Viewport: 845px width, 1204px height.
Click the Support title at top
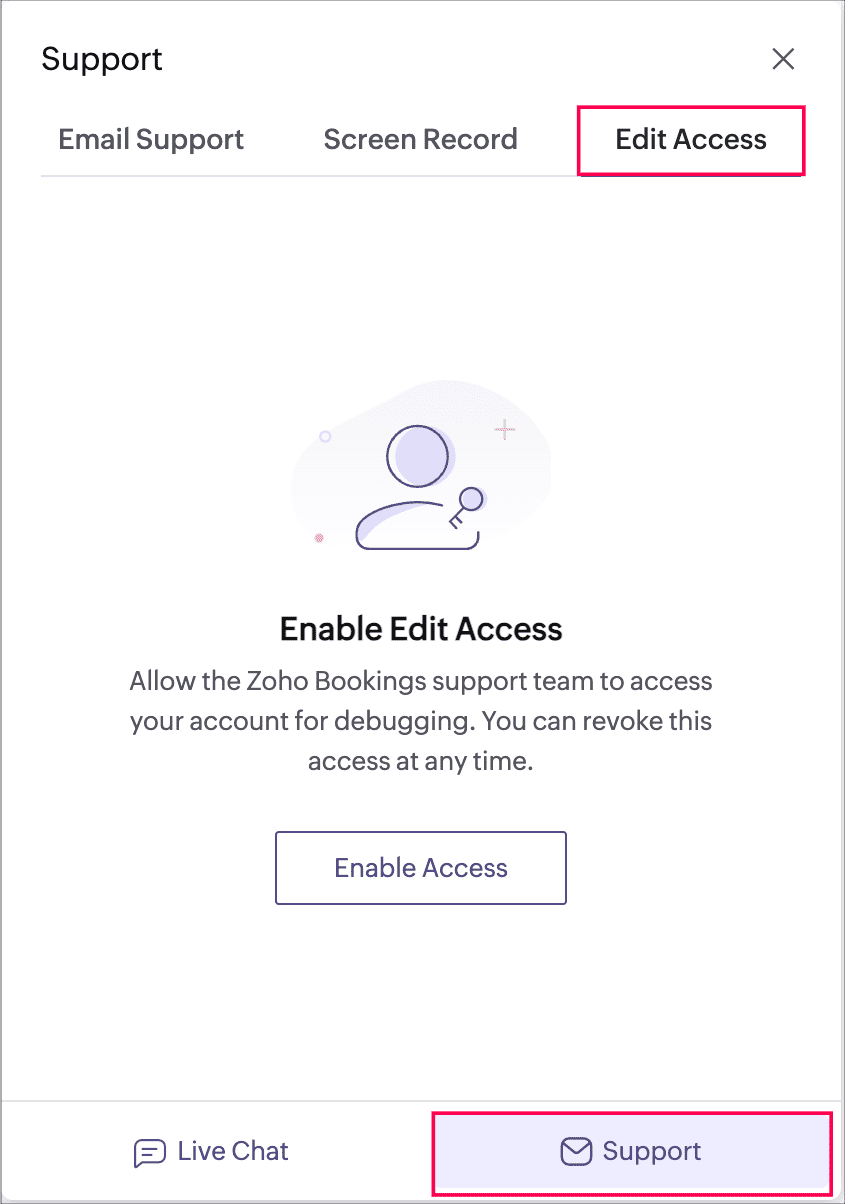[102, 59]
